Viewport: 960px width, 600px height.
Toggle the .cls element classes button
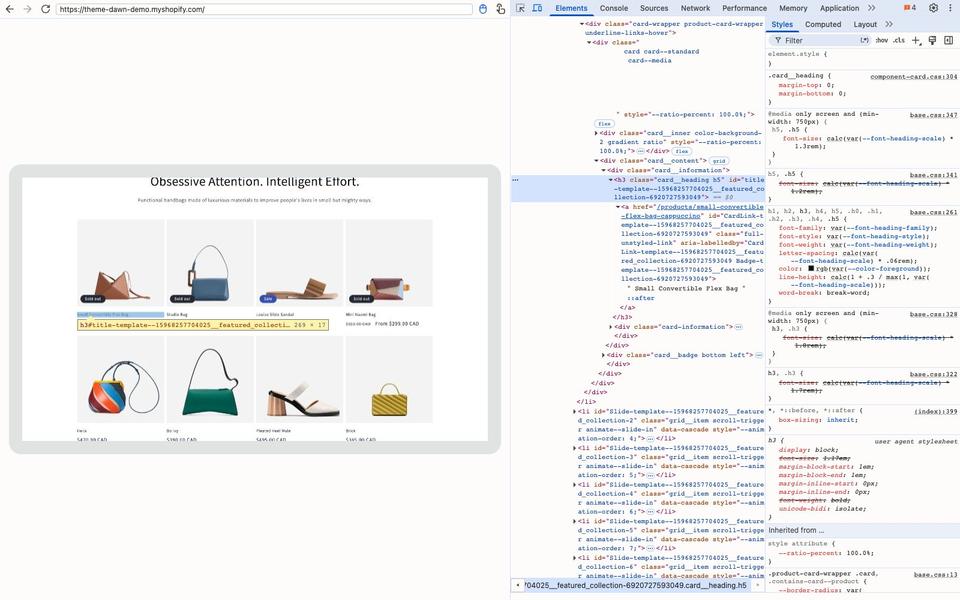point(899,40)
